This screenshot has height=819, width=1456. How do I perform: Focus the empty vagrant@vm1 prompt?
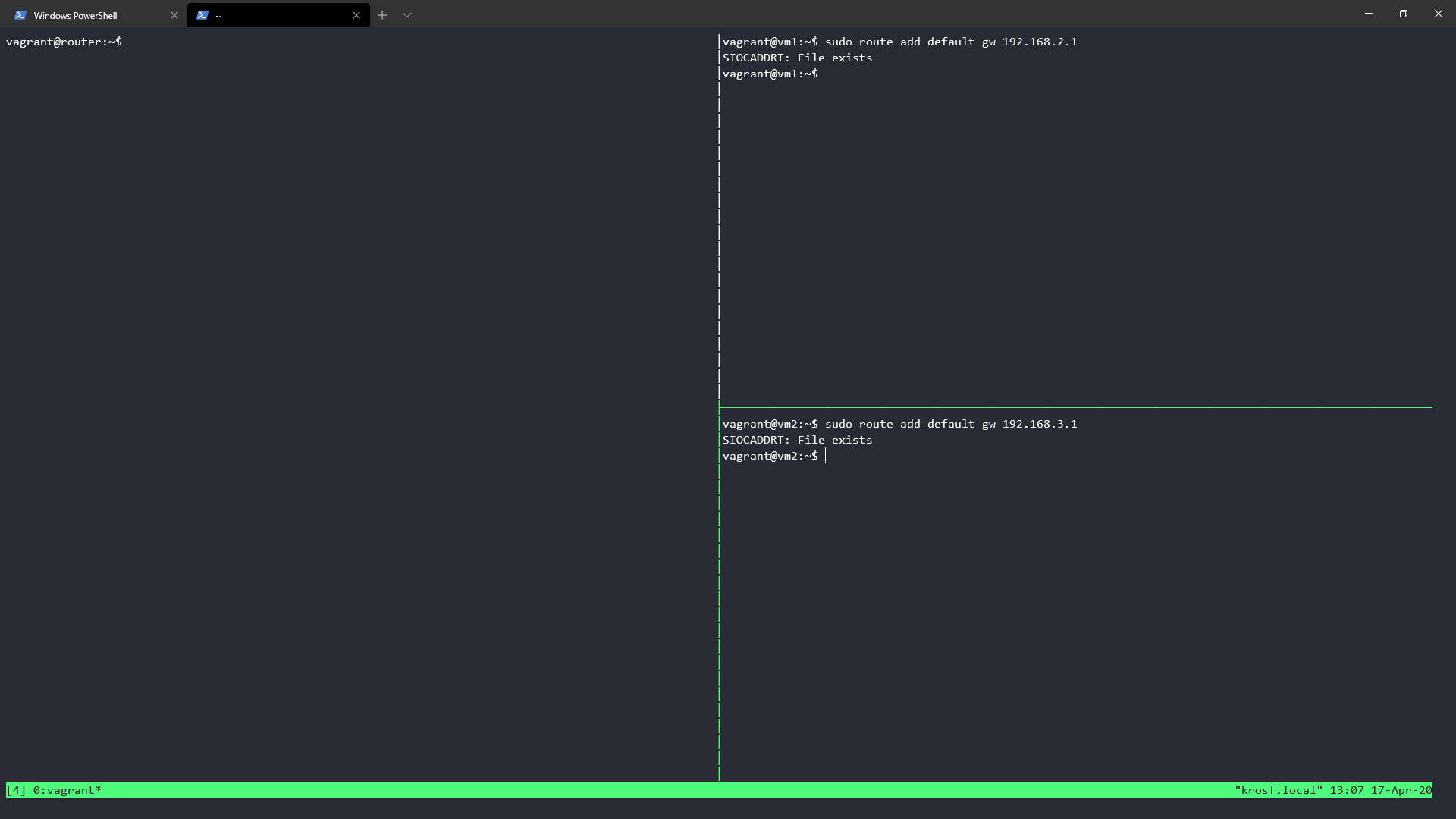[x=770, y=74]
